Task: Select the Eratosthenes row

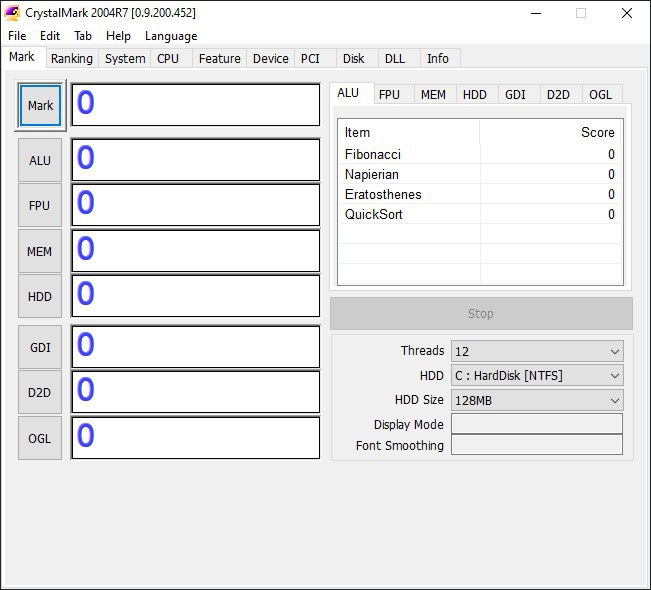Action: coord(480,194)
